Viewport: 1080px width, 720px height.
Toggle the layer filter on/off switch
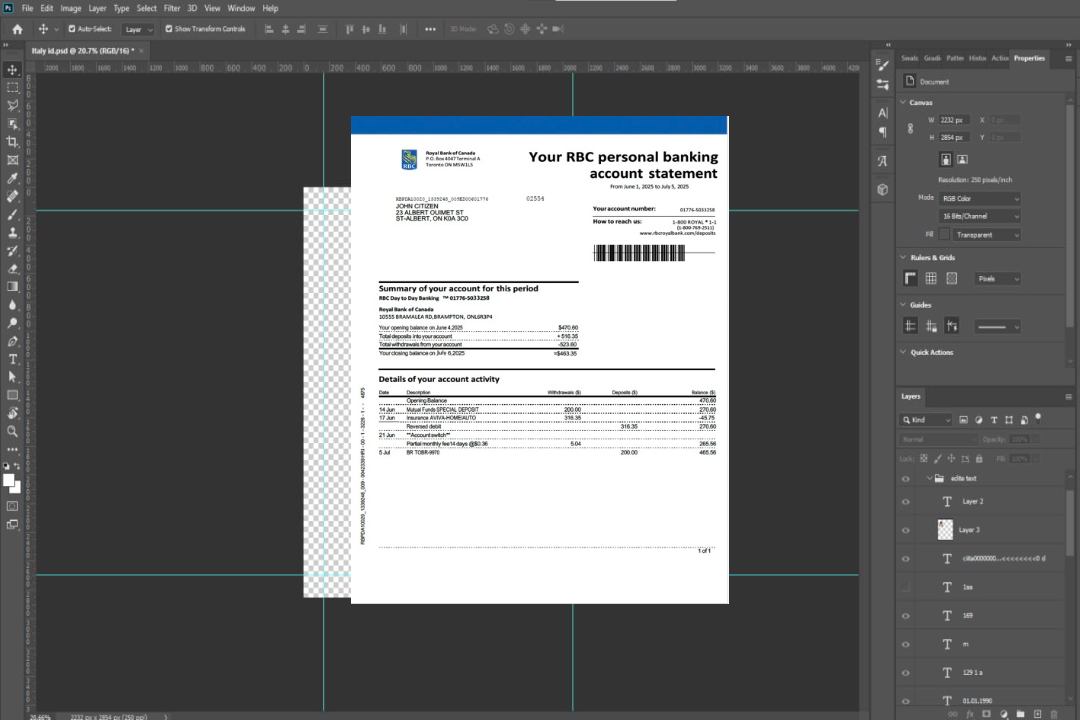[1038, 418]
